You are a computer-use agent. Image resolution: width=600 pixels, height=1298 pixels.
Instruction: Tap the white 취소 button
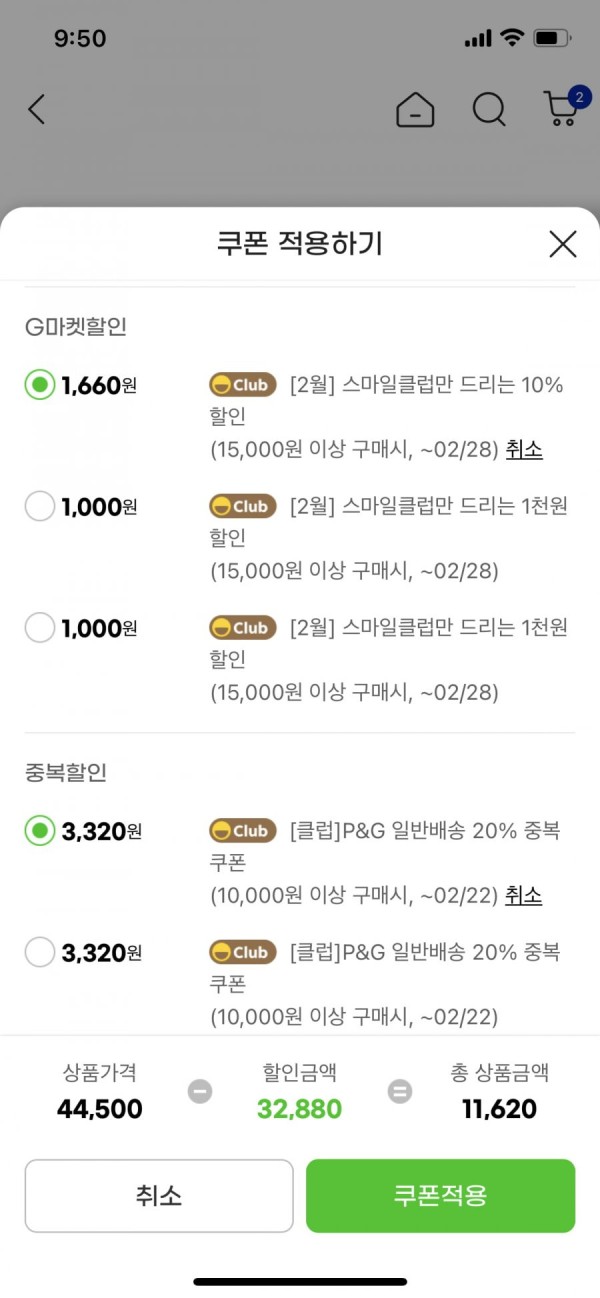[x=159, y=1196]
